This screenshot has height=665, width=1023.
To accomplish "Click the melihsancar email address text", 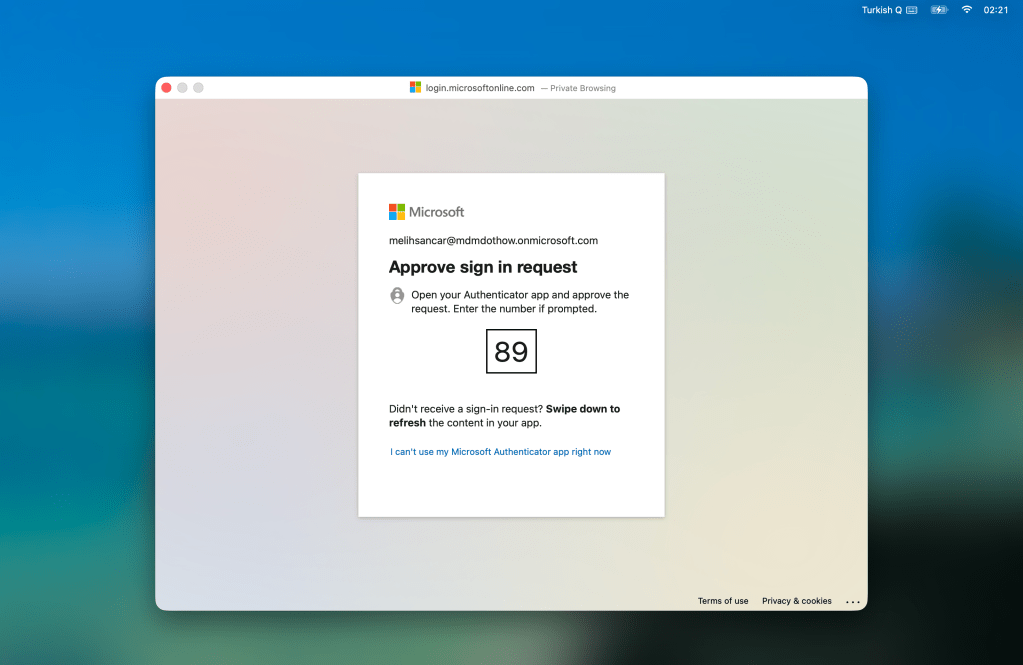I will point(493,241).
